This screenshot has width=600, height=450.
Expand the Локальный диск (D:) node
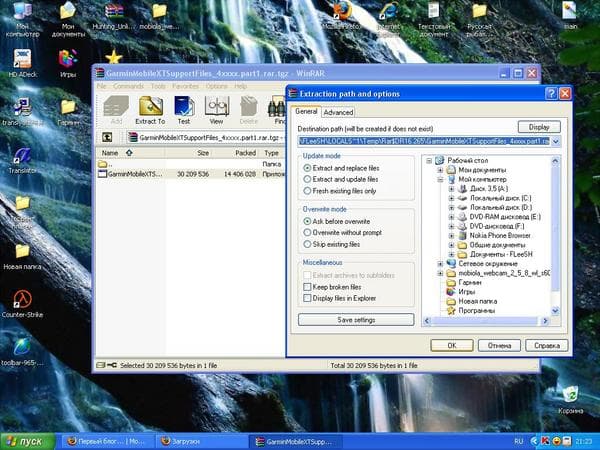click(451, 207)
